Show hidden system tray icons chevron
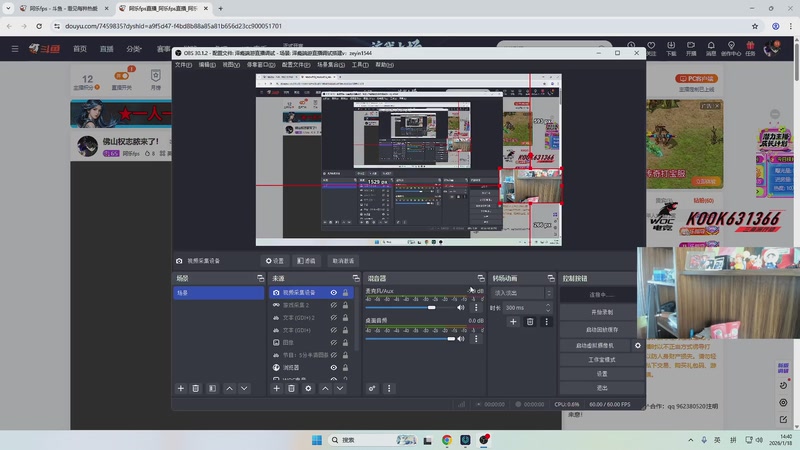800x450 pixels. tap(690, 440)
